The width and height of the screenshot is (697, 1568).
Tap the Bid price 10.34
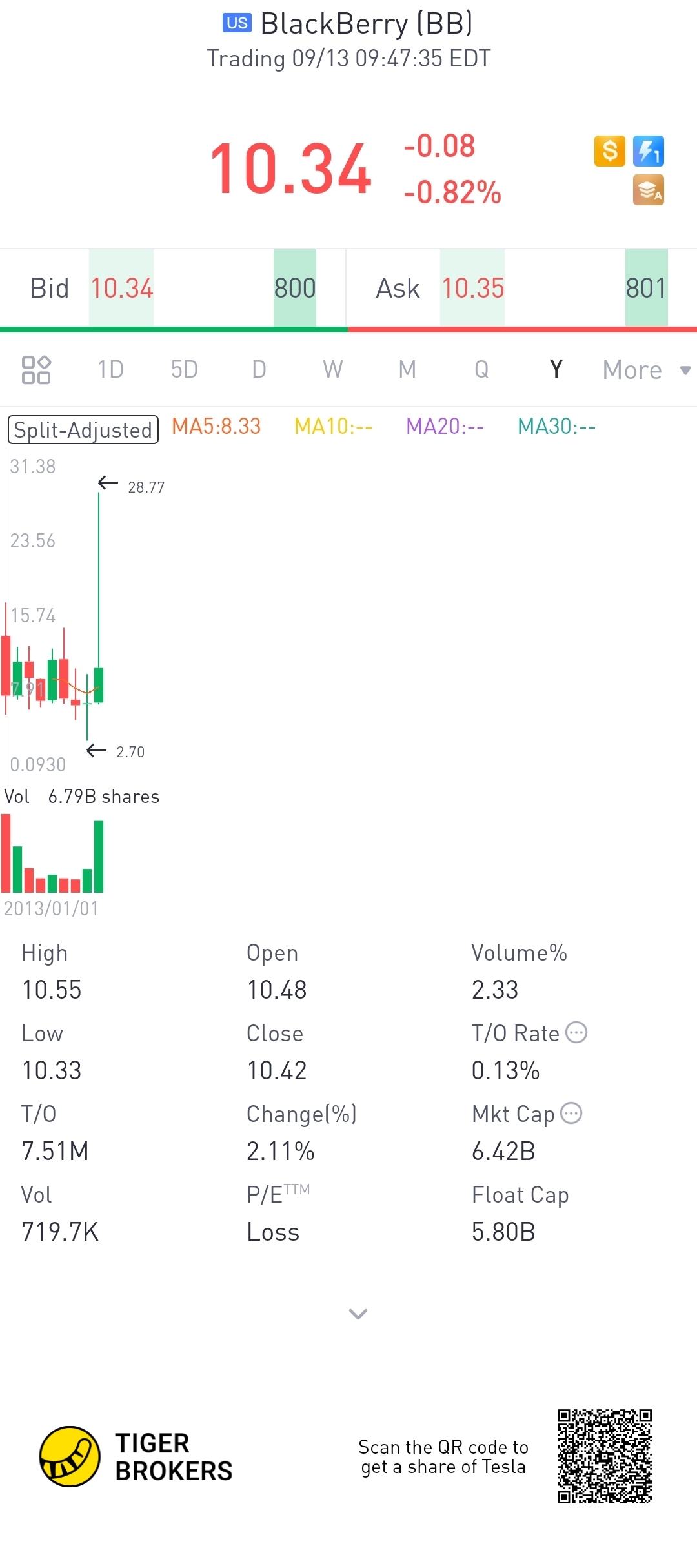point(121,289)
